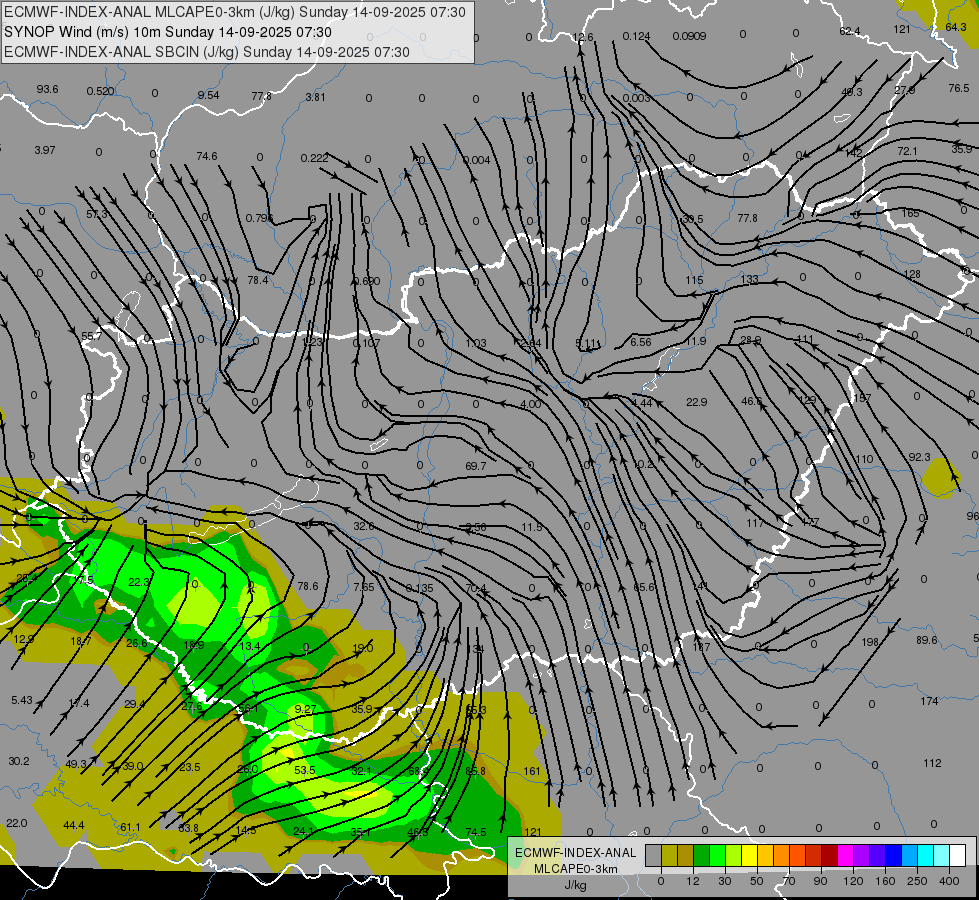Viewport: 979px width, 900px height.
Task: Click the map value 69.7
Action: 476,466
